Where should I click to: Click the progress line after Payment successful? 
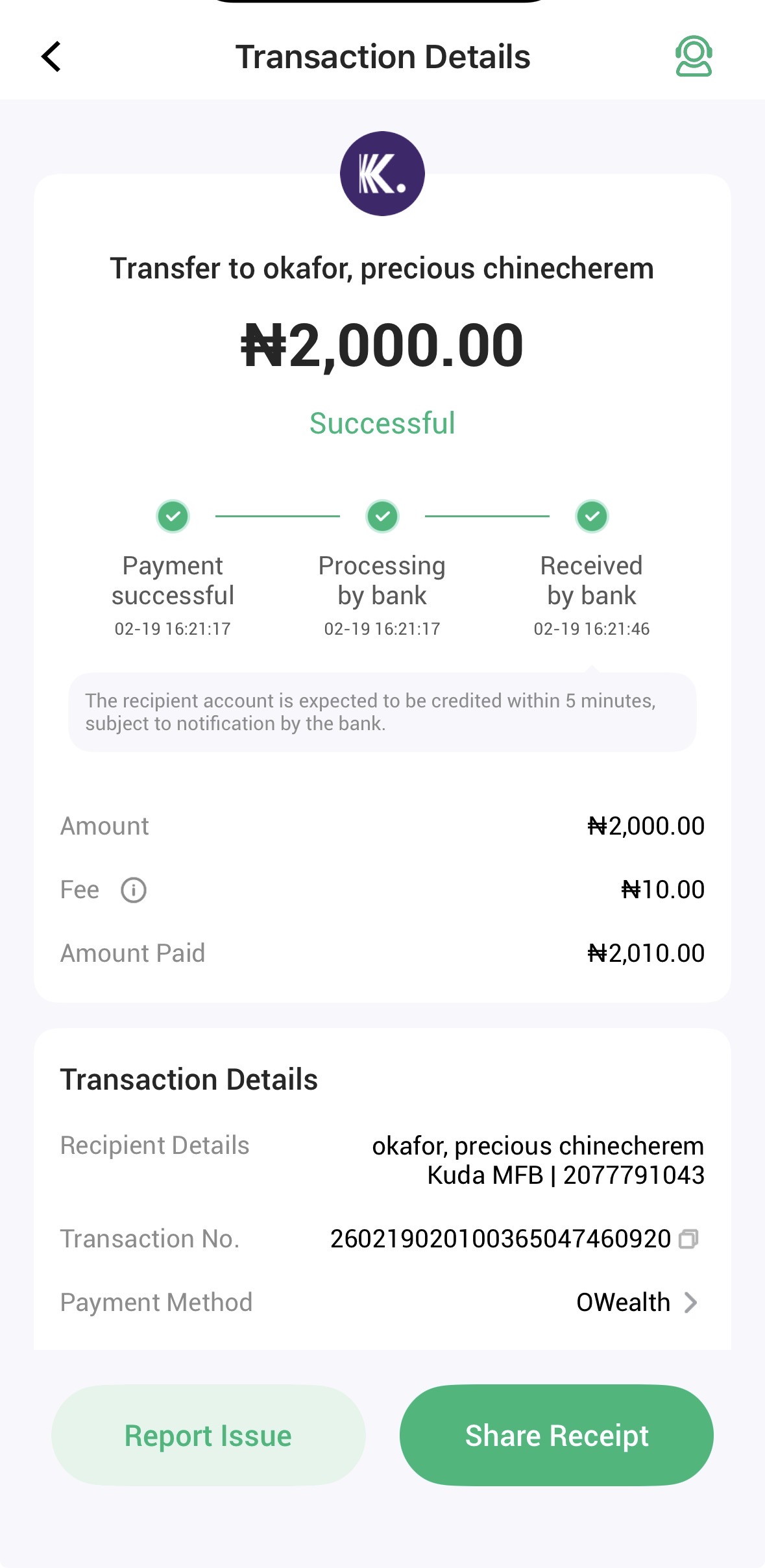pos(277,517)
